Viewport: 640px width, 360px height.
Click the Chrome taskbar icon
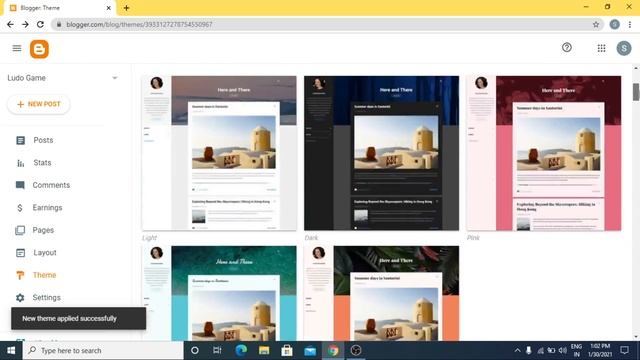point(333,351)
